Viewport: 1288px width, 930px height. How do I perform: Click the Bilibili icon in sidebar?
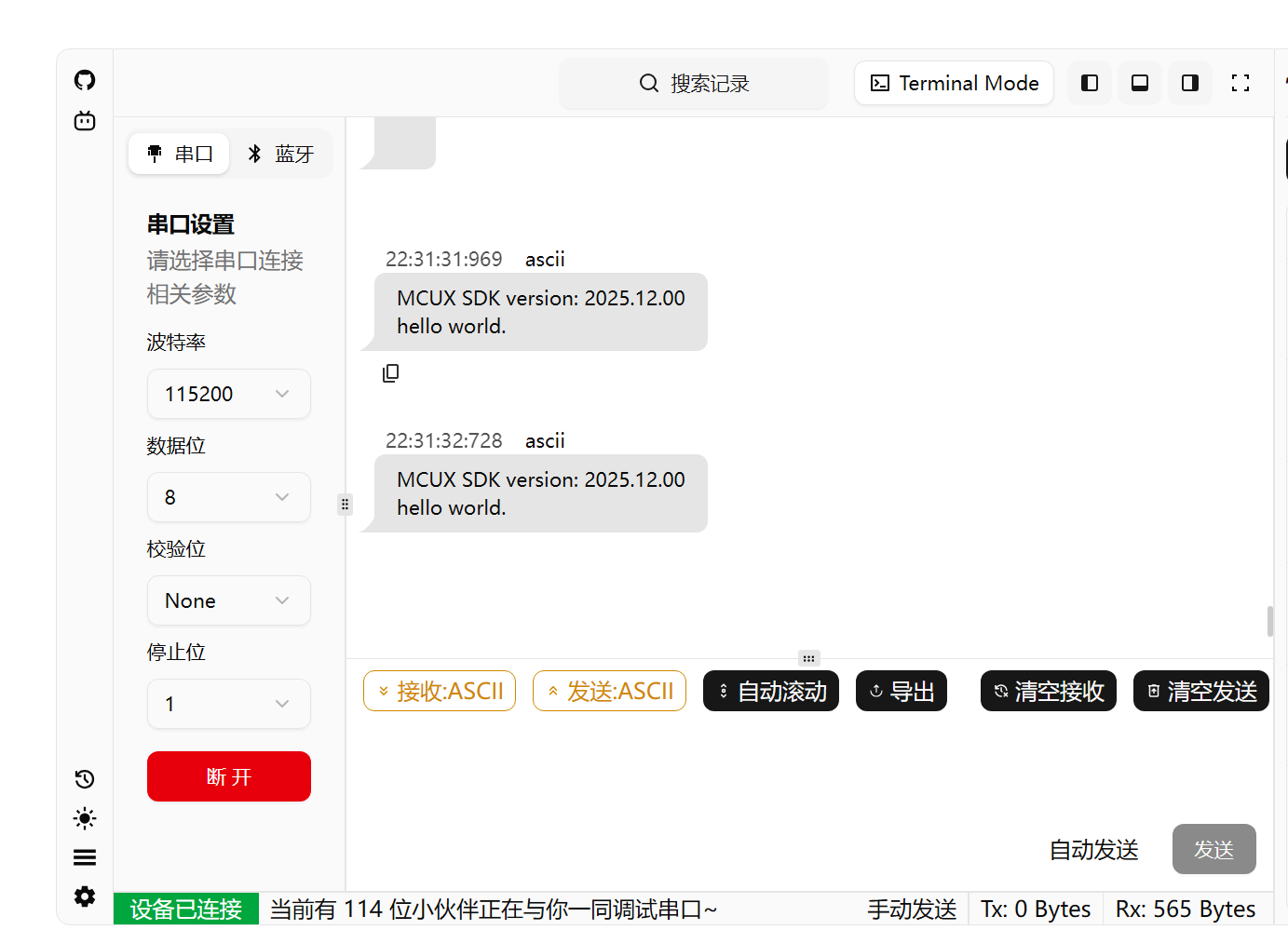coord(85,121)
